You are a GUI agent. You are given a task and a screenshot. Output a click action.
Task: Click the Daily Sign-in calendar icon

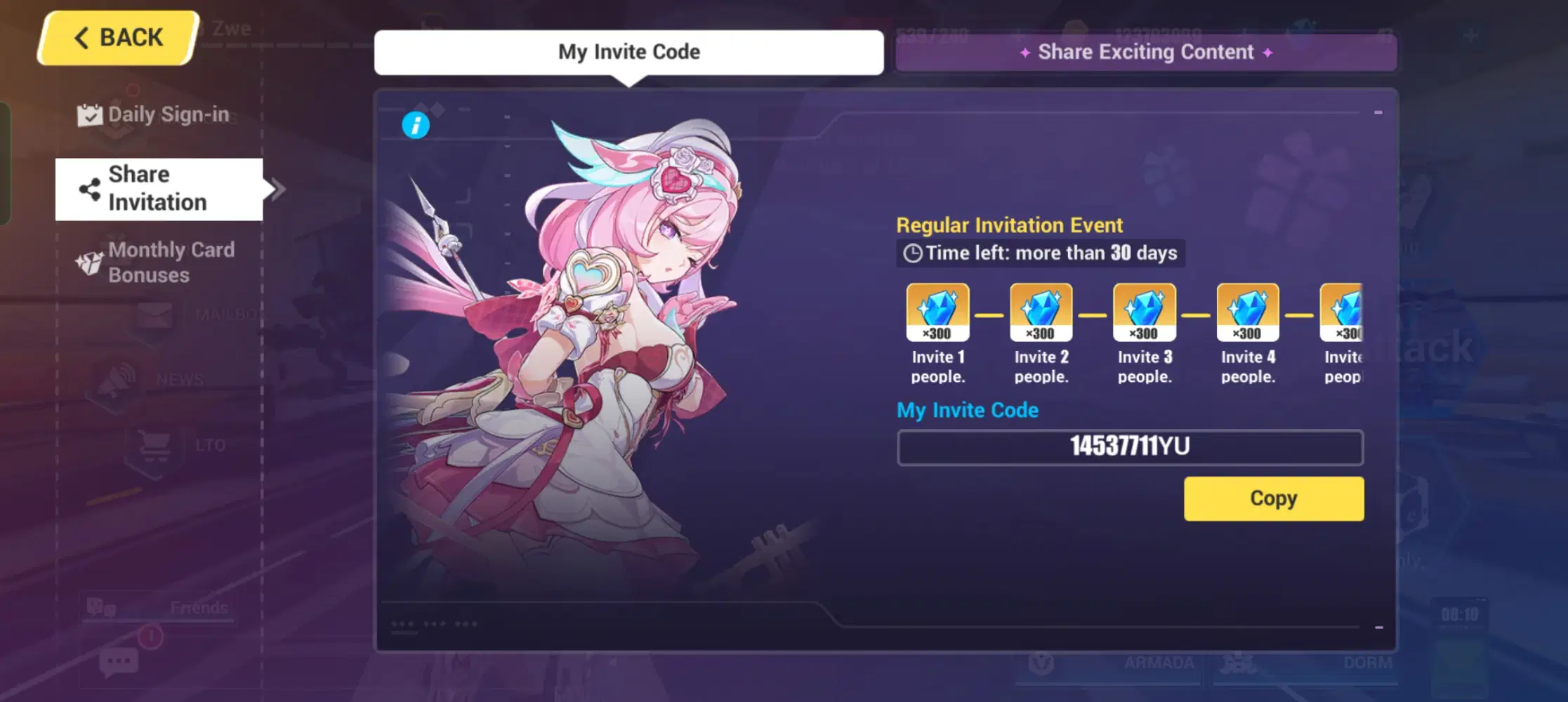[x=90, y=115]
